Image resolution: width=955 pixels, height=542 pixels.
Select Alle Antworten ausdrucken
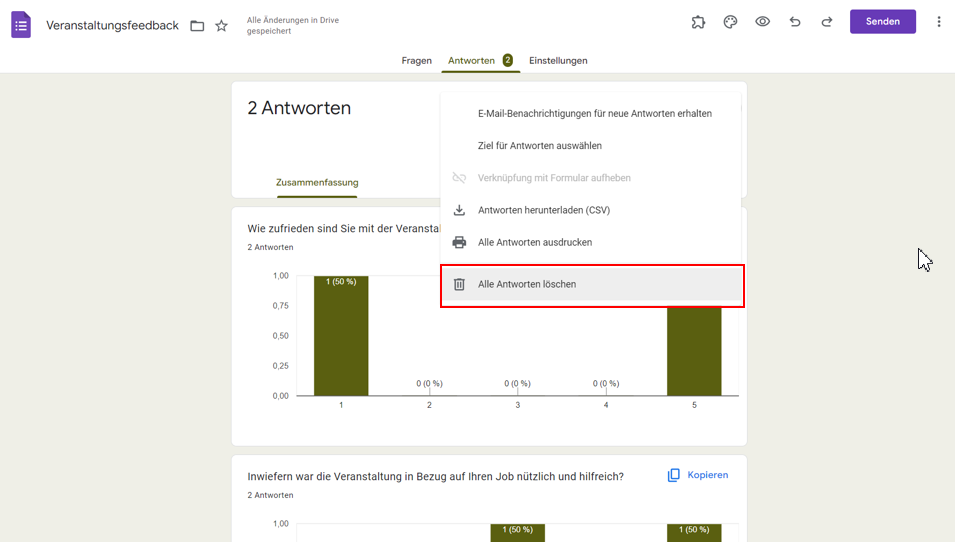click(x=591, y=242)
